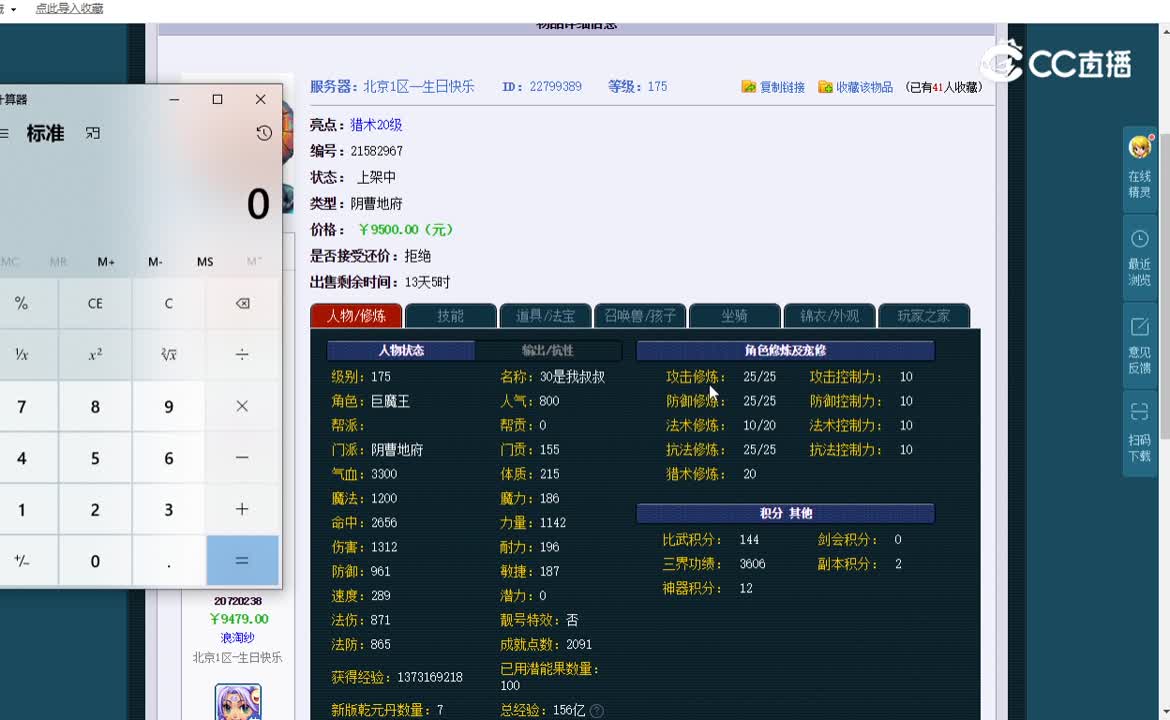Click the 浪淘沙 character listing link
The width and height of the screenshot is (1170, 720).
tap(238, 637)
